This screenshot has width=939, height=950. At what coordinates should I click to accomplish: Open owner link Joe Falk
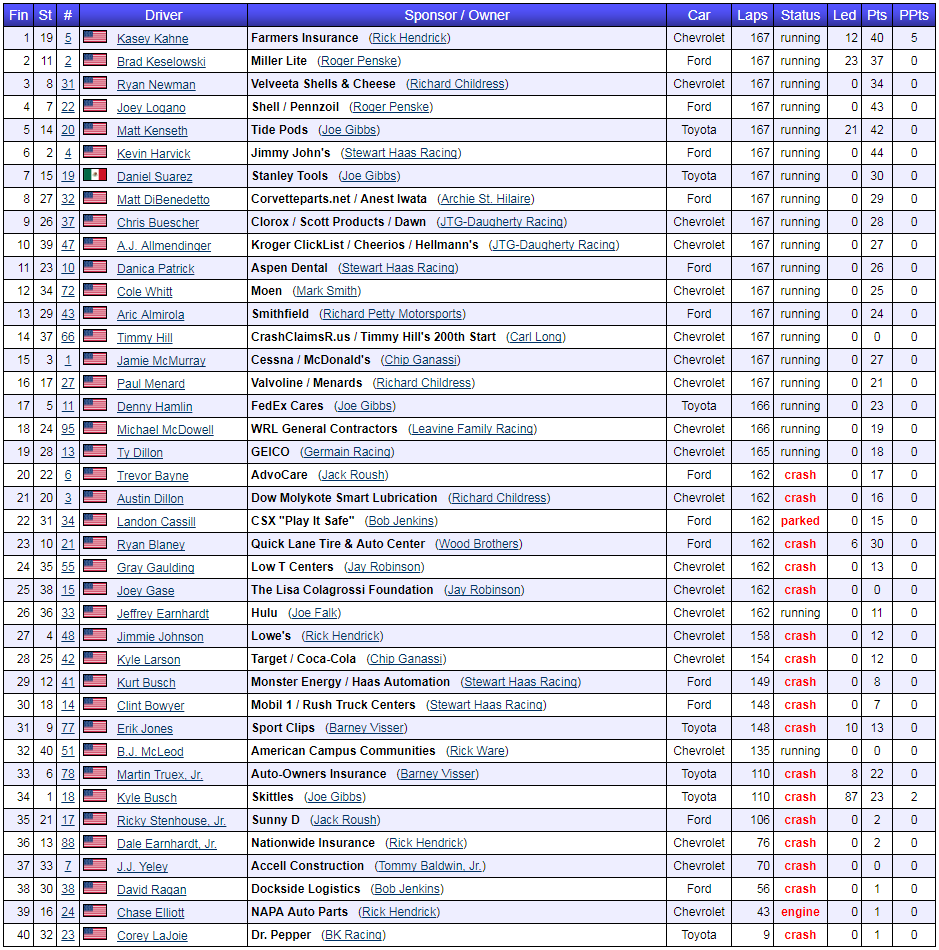(315, 613)
